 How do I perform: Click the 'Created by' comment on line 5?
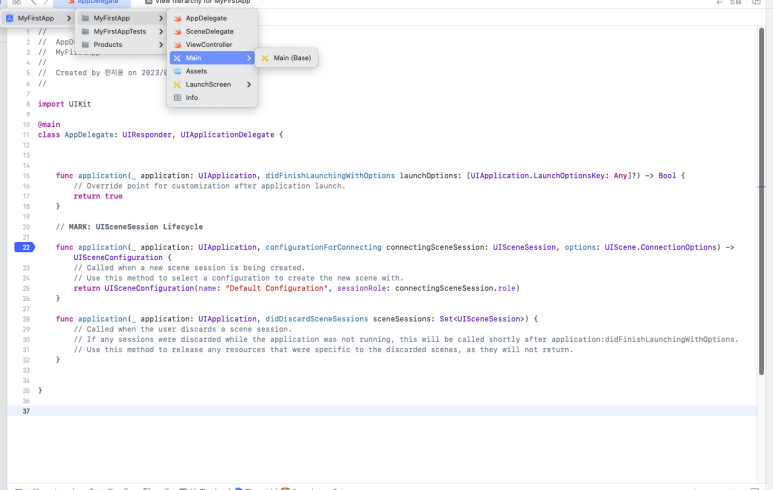coord(111,73)
